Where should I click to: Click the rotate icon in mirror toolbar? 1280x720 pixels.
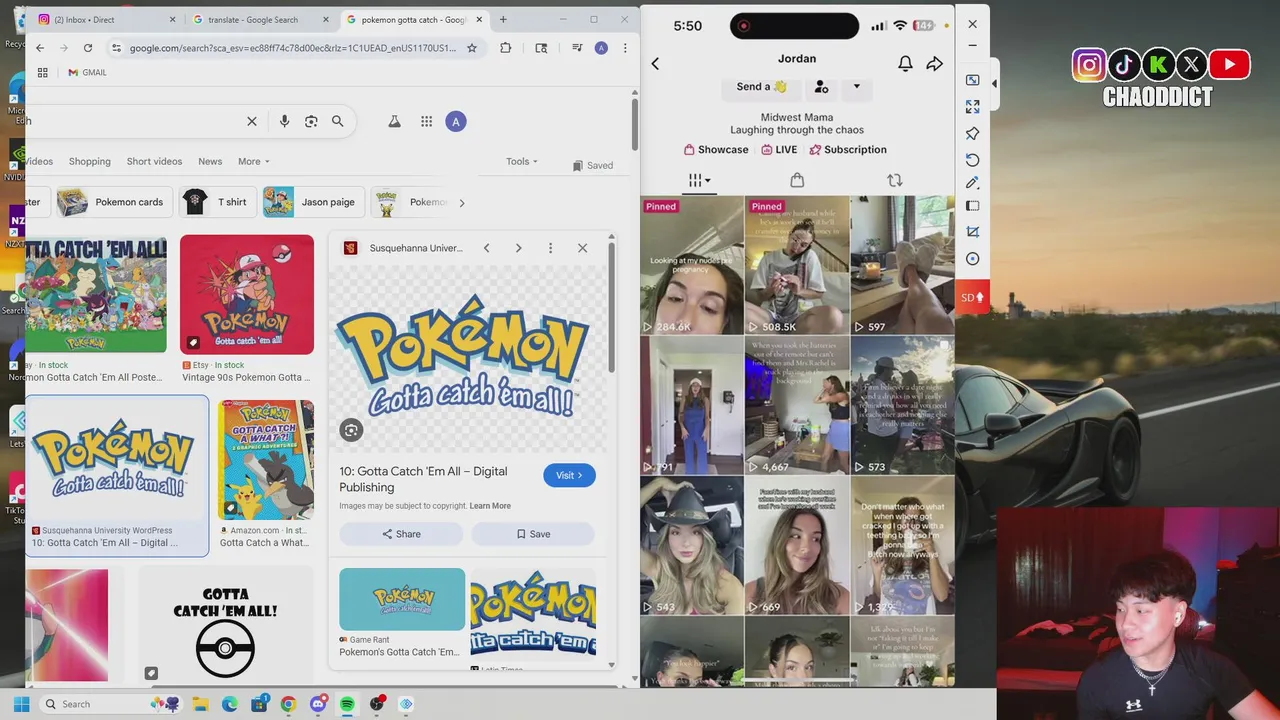[972, 160]
